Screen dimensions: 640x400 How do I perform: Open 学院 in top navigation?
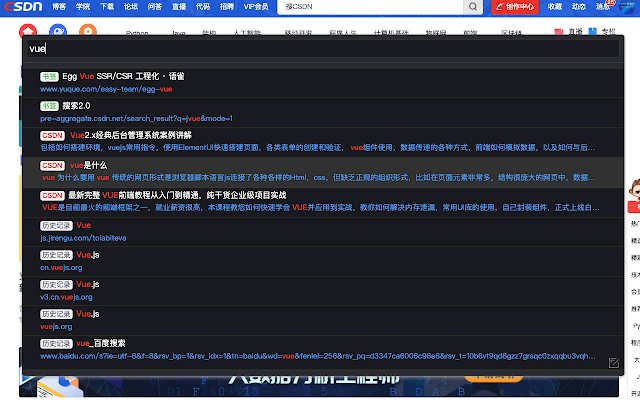(83, 7)
